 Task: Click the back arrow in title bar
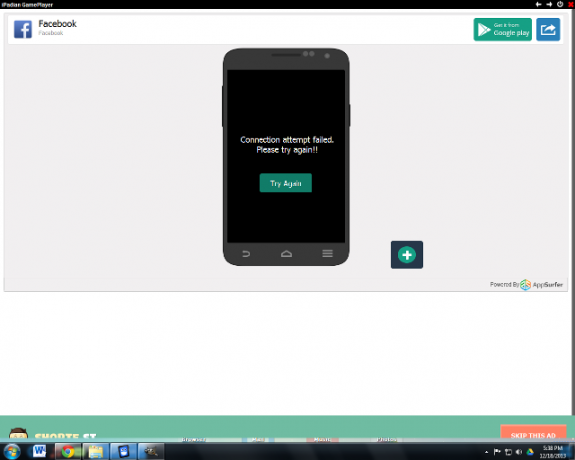pos(538,4)
